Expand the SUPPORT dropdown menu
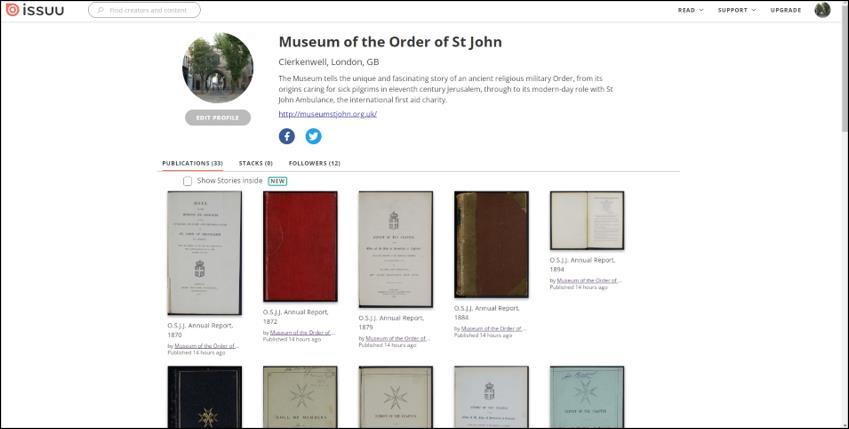 [x=736, y=10]
